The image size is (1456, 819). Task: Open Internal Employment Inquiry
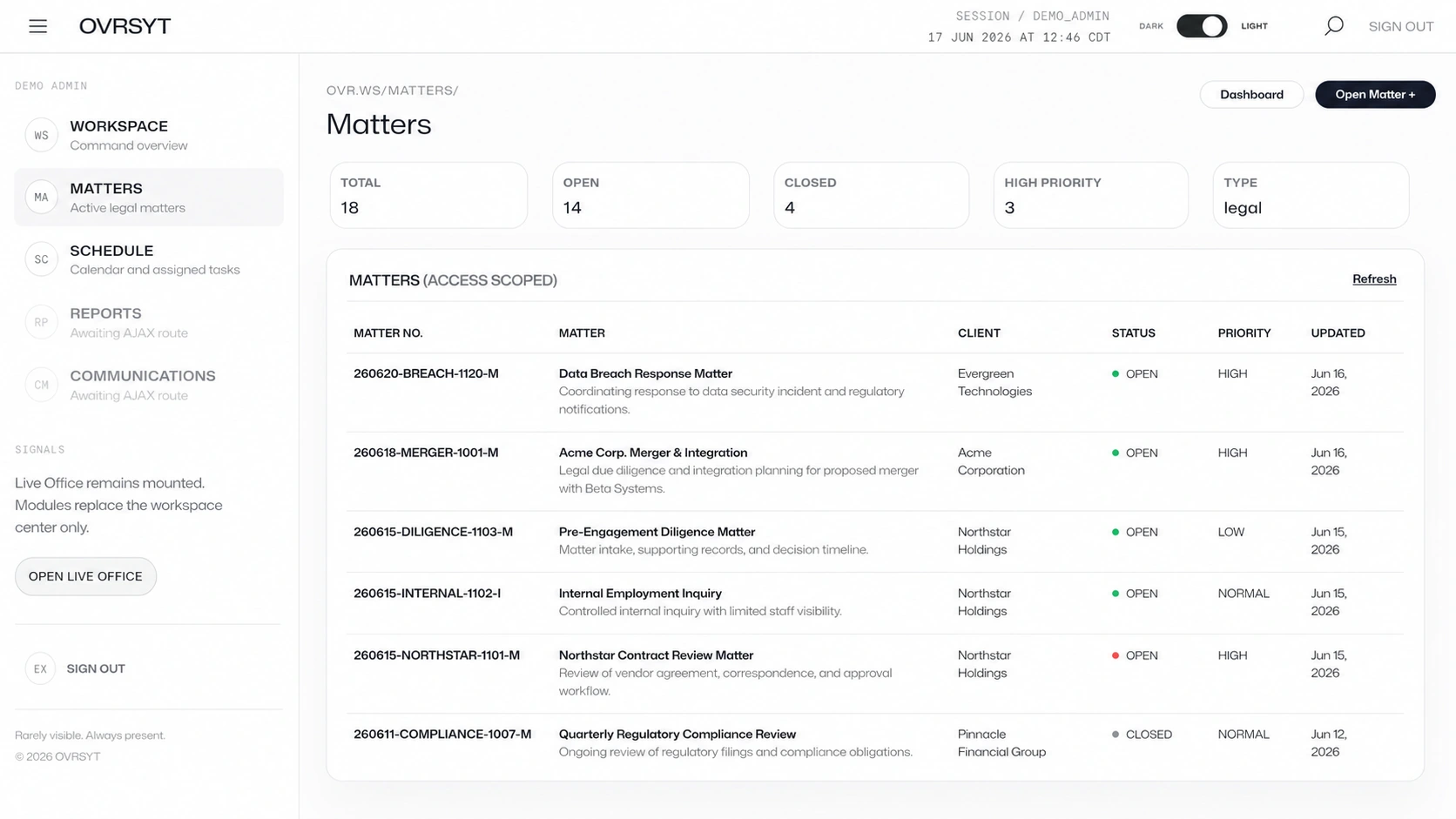click(640, 594)
